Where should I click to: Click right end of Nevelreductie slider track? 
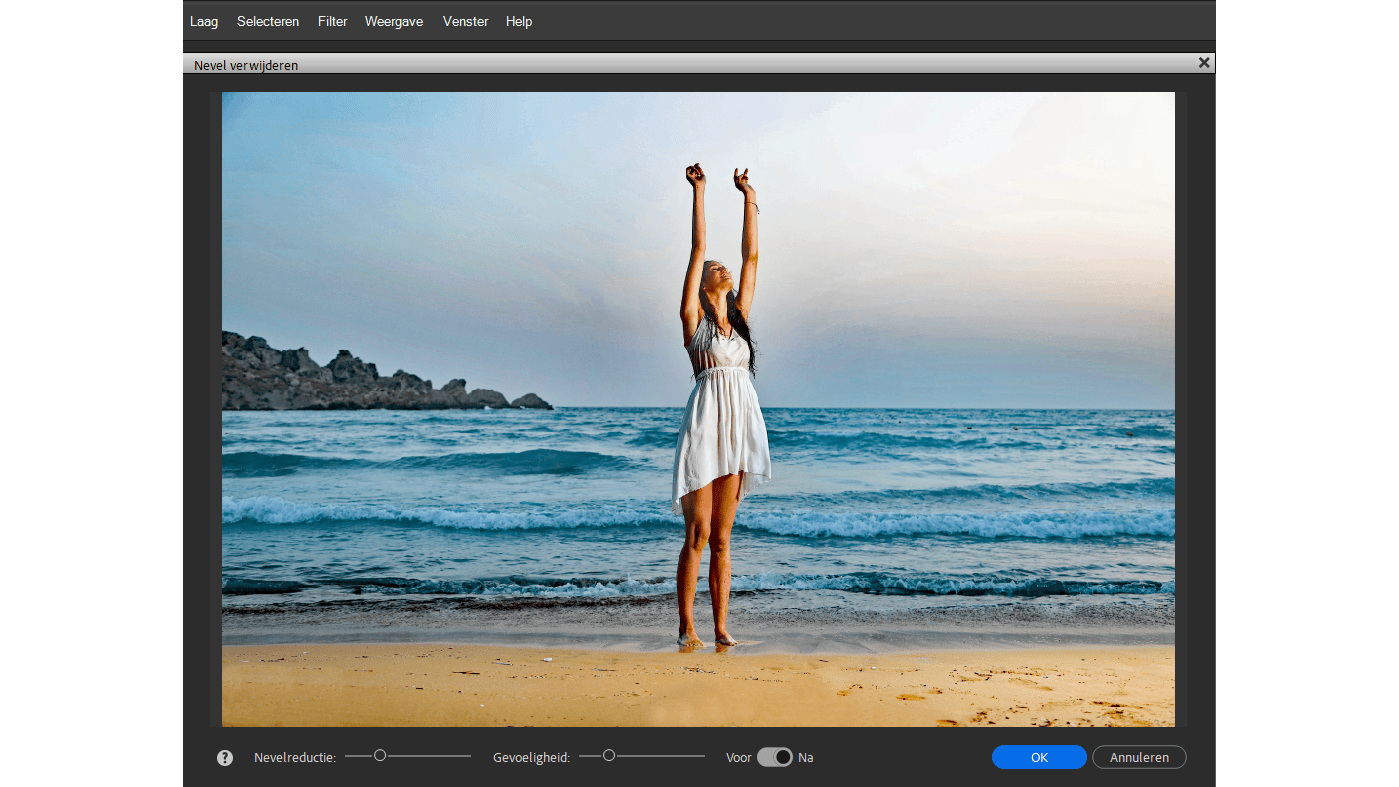click(x=468, y=756)
